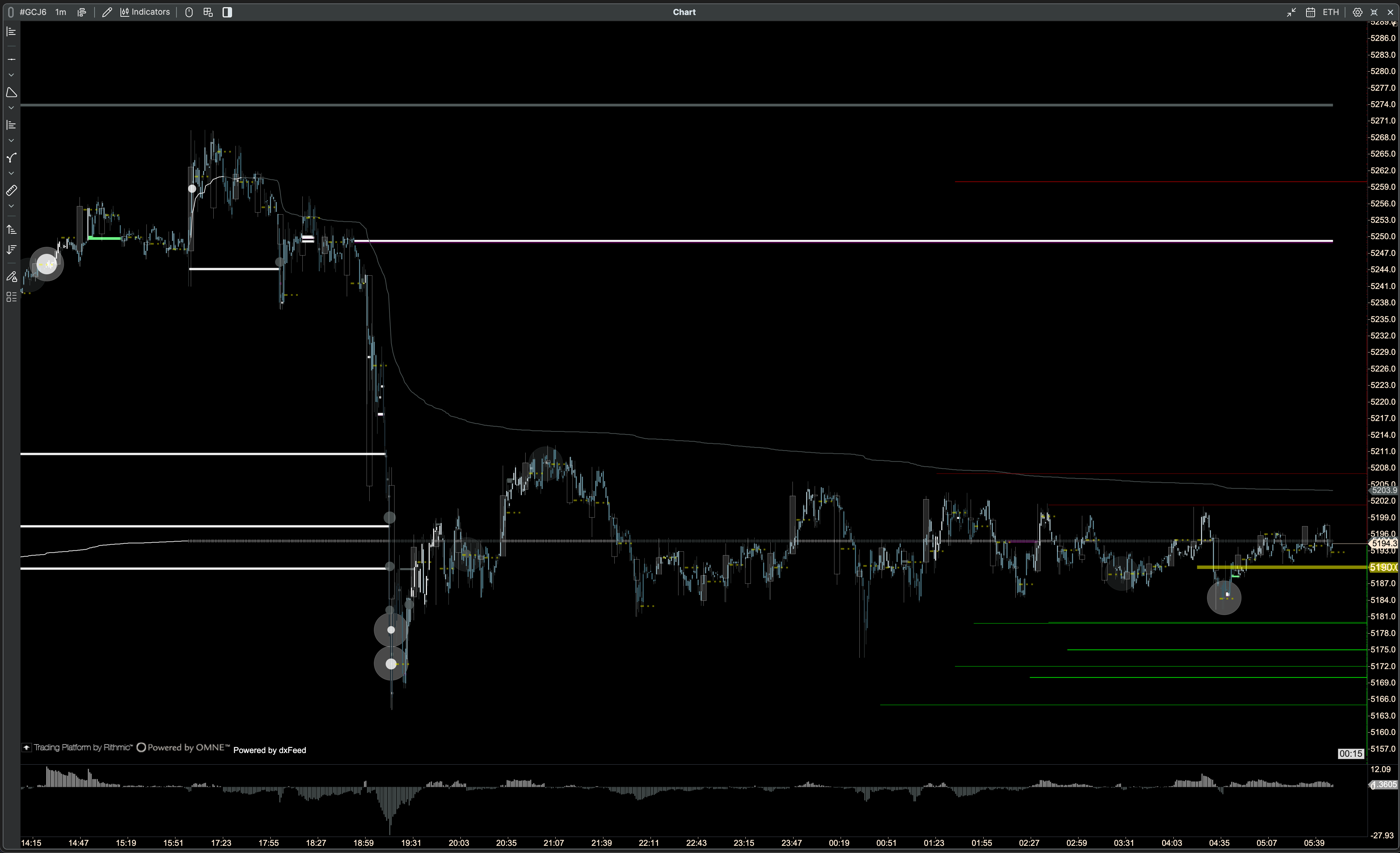
Task: Click the calendar date picker icon
Action: (1310, 12)
